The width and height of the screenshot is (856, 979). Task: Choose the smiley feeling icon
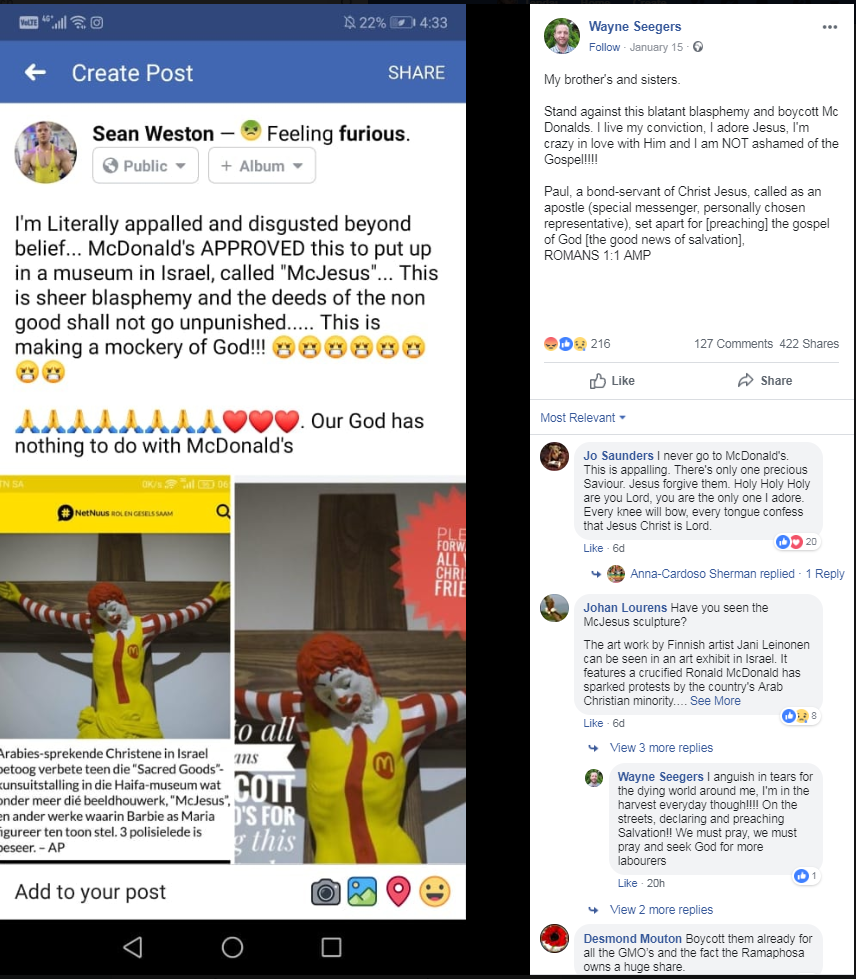[435, 891]
